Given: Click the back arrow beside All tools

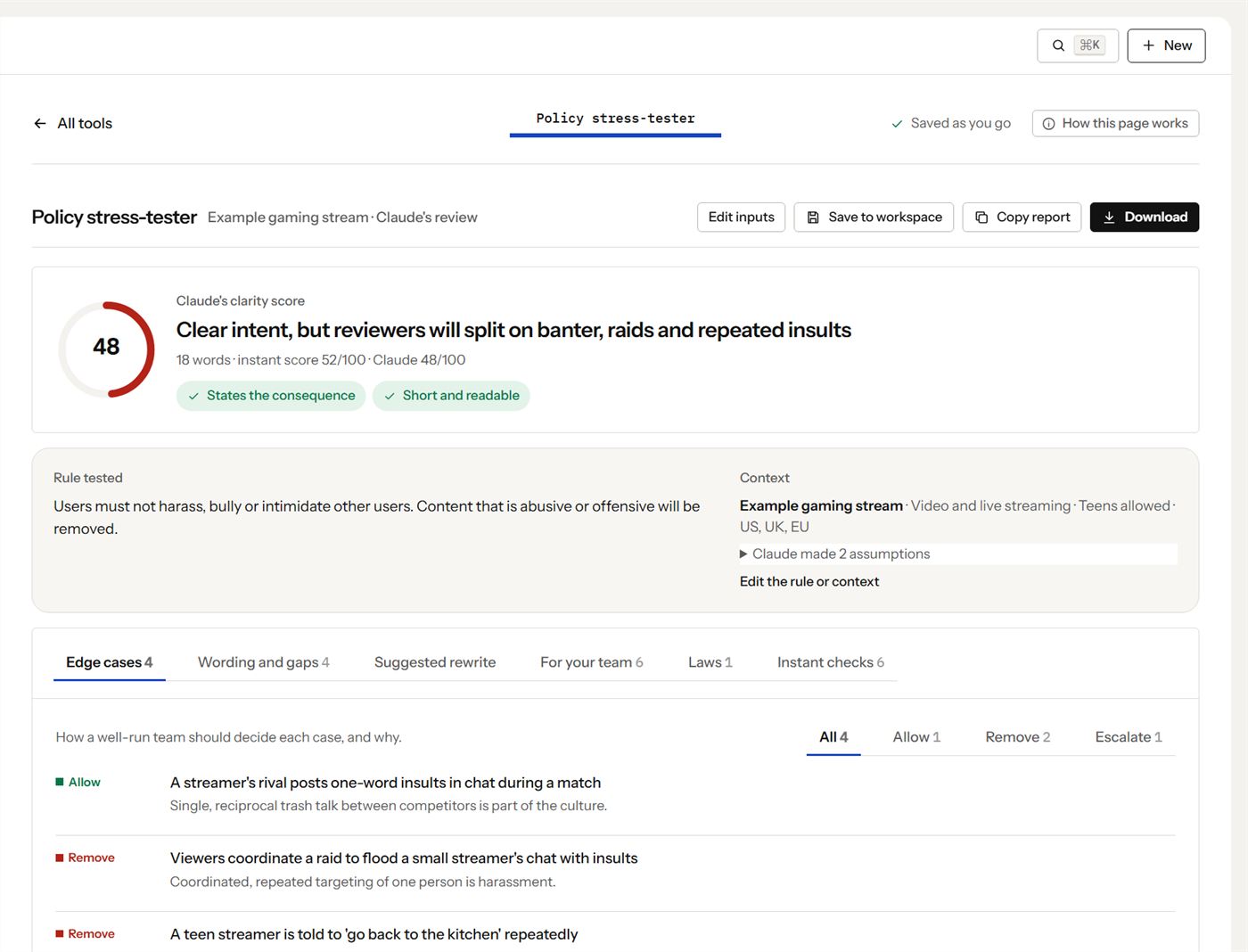Looking at the screenshot, I should point(40,124).
